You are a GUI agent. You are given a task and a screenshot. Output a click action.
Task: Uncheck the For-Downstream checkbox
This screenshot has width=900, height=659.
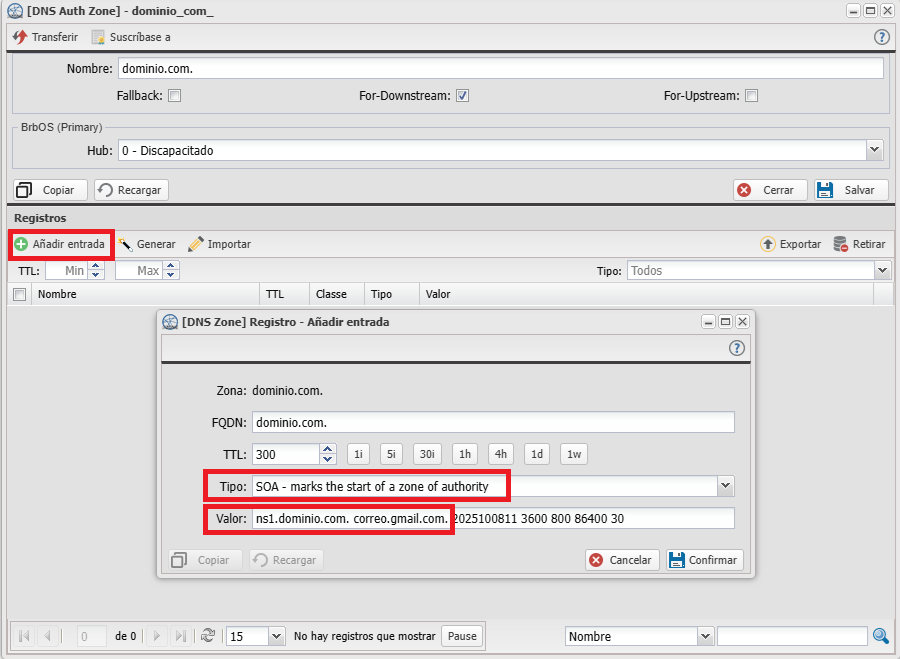[x=463, y=96]
